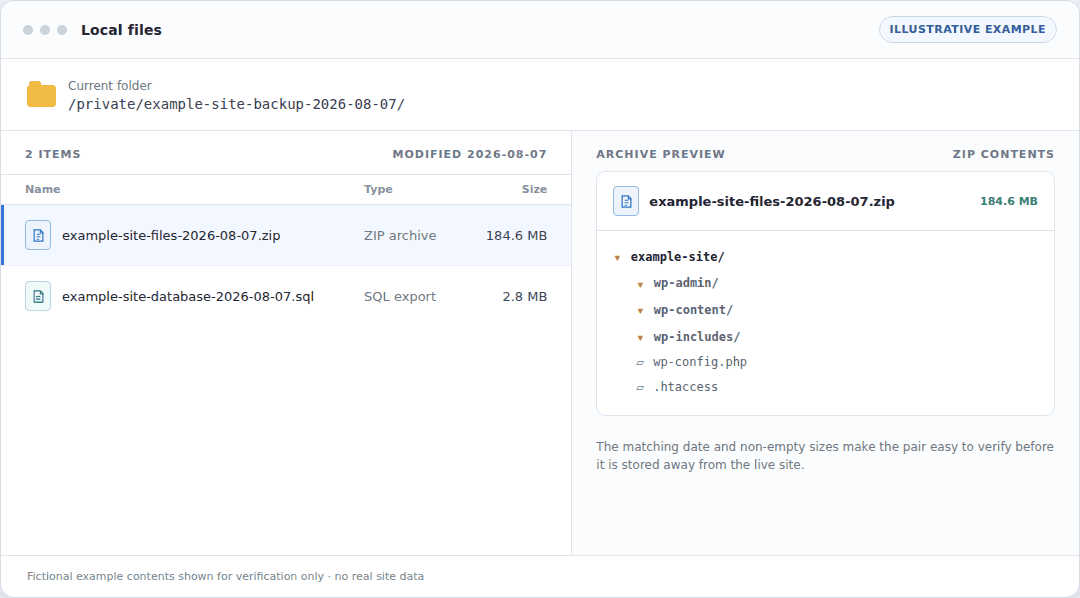
Task: Click the 2 ITEMS count label
Action: pyautogui.click(x=53, y=154)
